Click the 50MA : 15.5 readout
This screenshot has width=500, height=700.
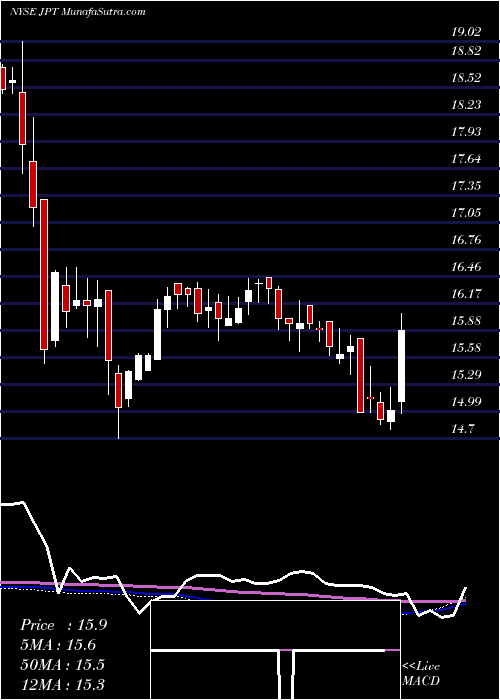click(62, 665)
